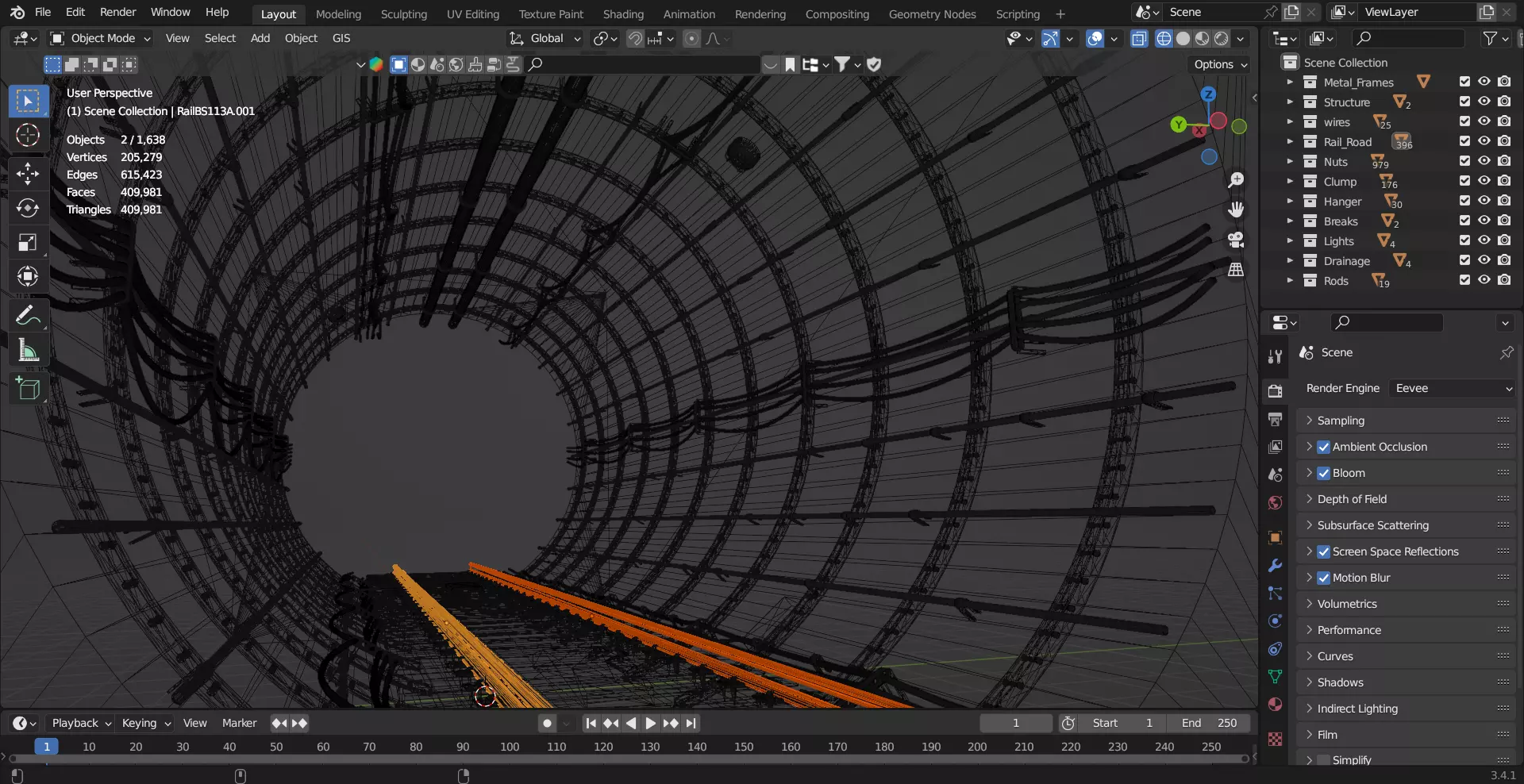Open the Keying popover
1524x784 pixels.
click(146, 723)
